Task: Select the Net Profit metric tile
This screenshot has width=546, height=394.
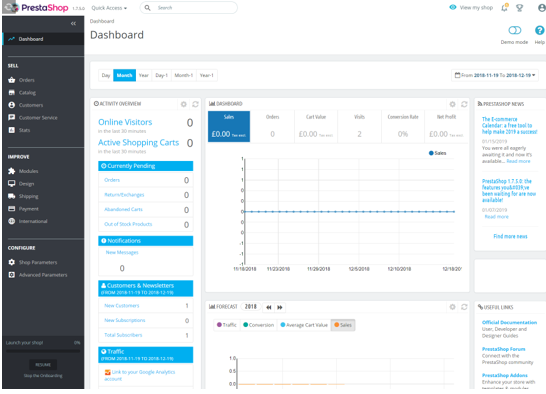Action: [446, 126]
